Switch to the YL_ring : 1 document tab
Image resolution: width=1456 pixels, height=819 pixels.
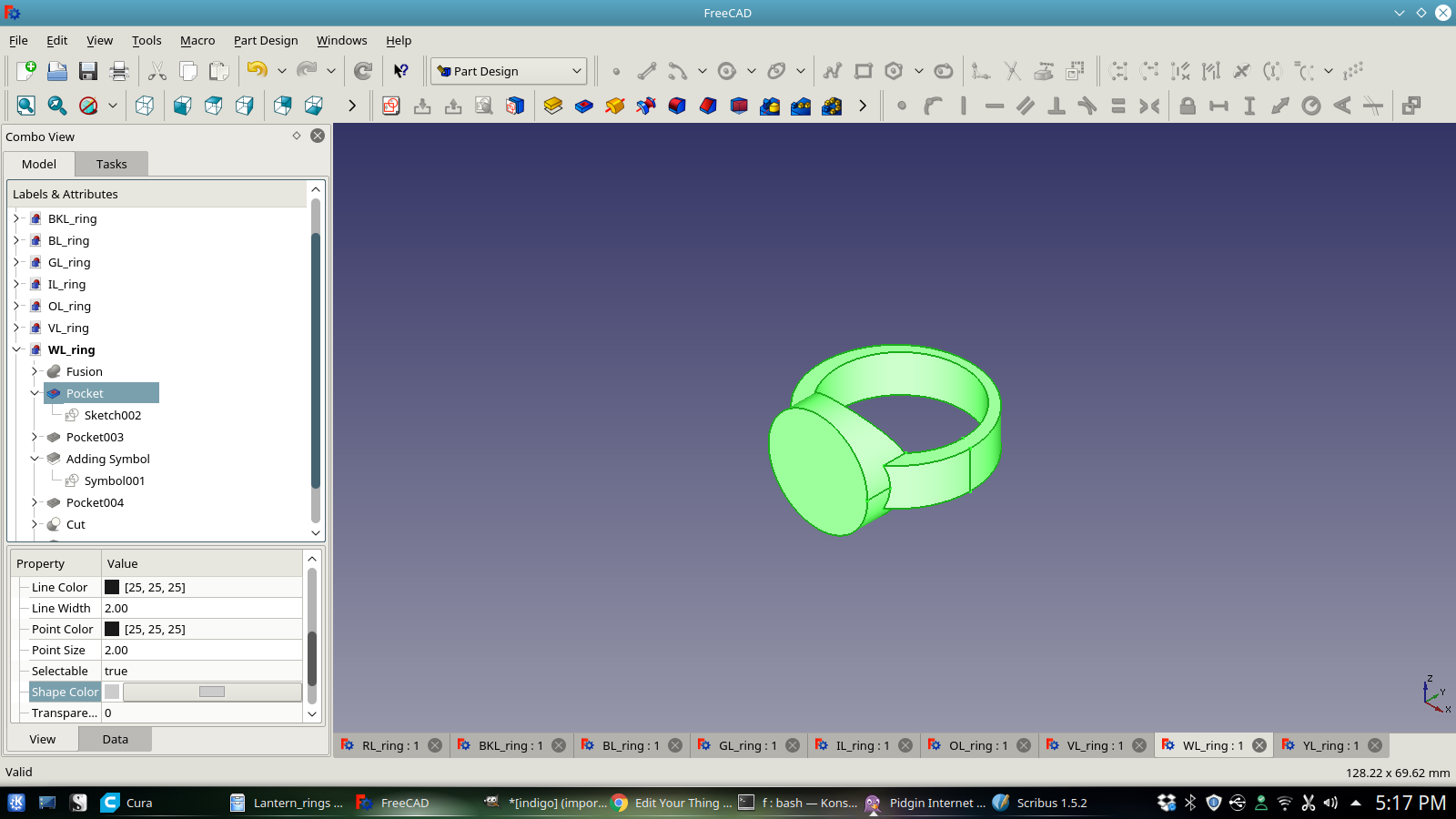[x=1330, y=745]
